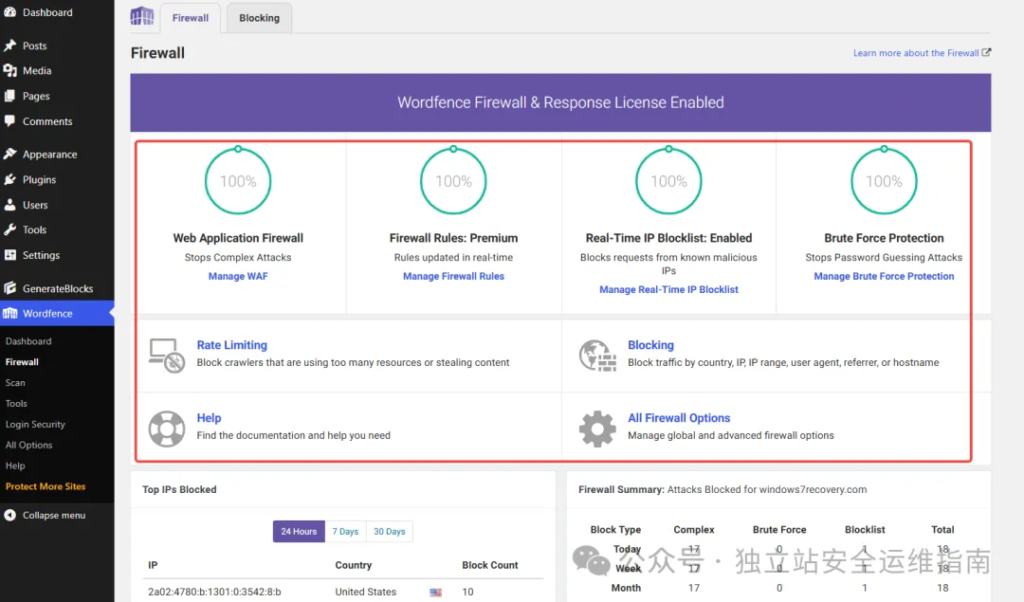Viewport: 1024px width, 602px height.
Task: Click the Brute Force column header
Action: click(x=779, y=530)
